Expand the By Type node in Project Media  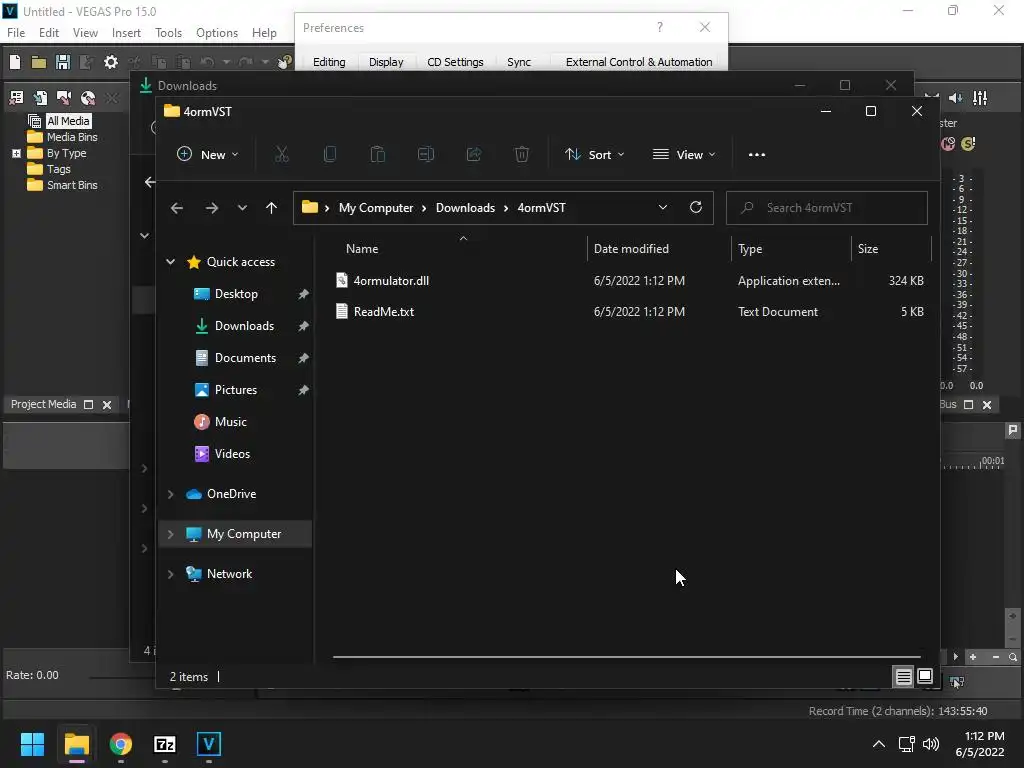click(16, 153)
